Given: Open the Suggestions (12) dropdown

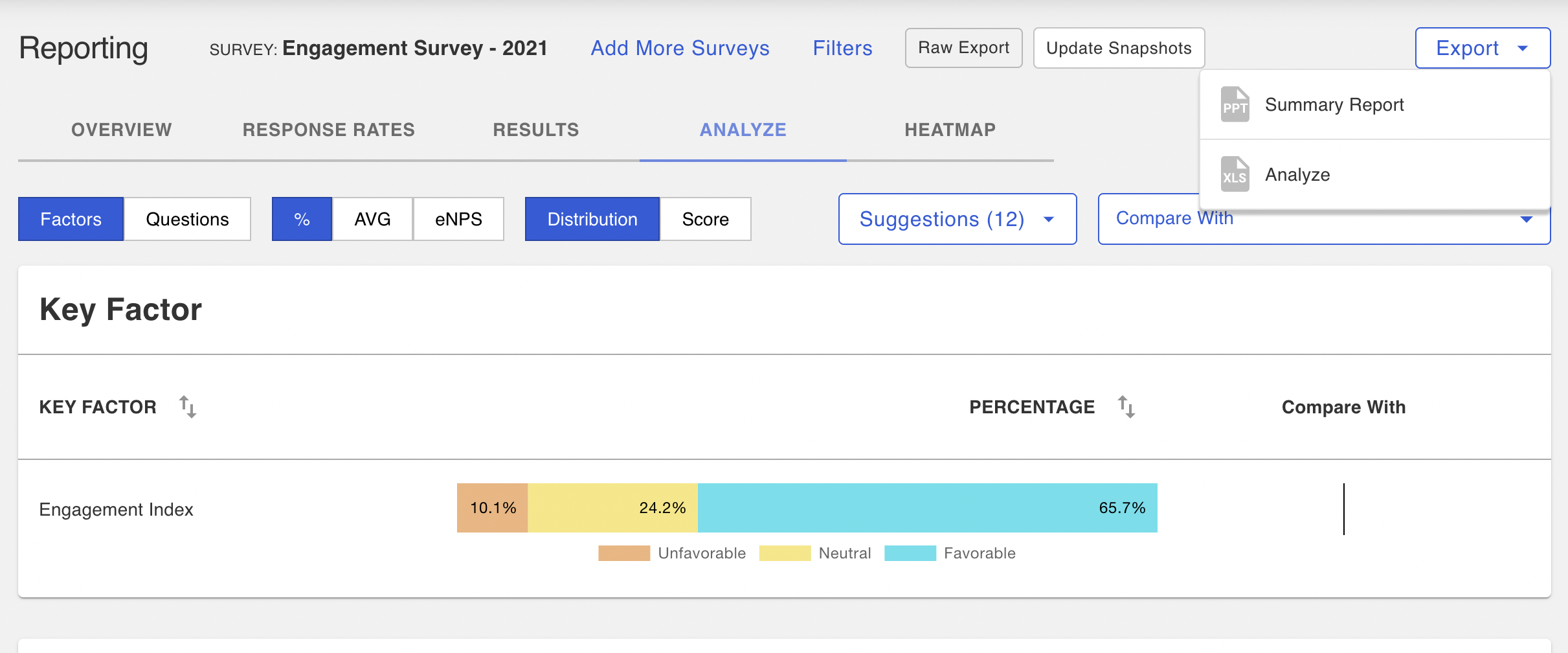Looking at the screenshot, I should tap(958, 219).
